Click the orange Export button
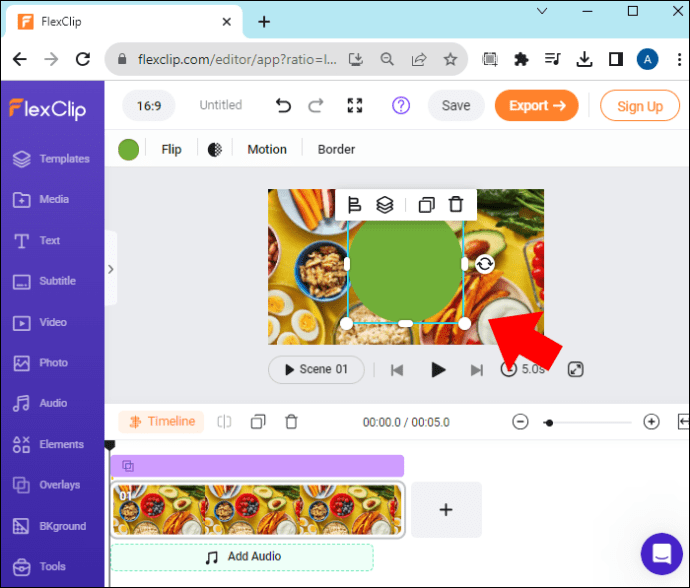This screenshot has height=588, width=690. click(536, 106)
